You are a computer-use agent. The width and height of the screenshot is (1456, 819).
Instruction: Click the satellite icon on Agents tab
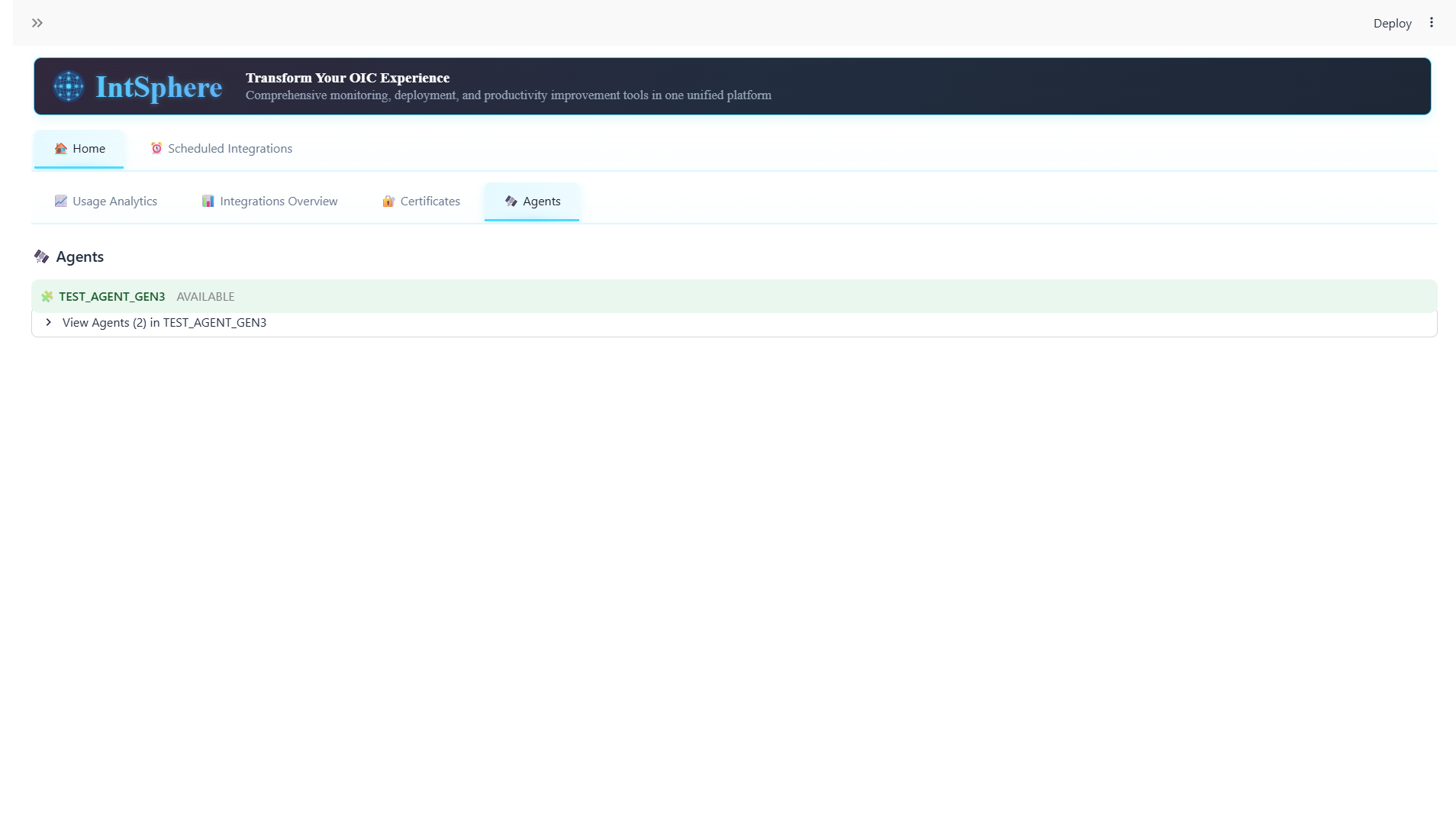[511, 201]
